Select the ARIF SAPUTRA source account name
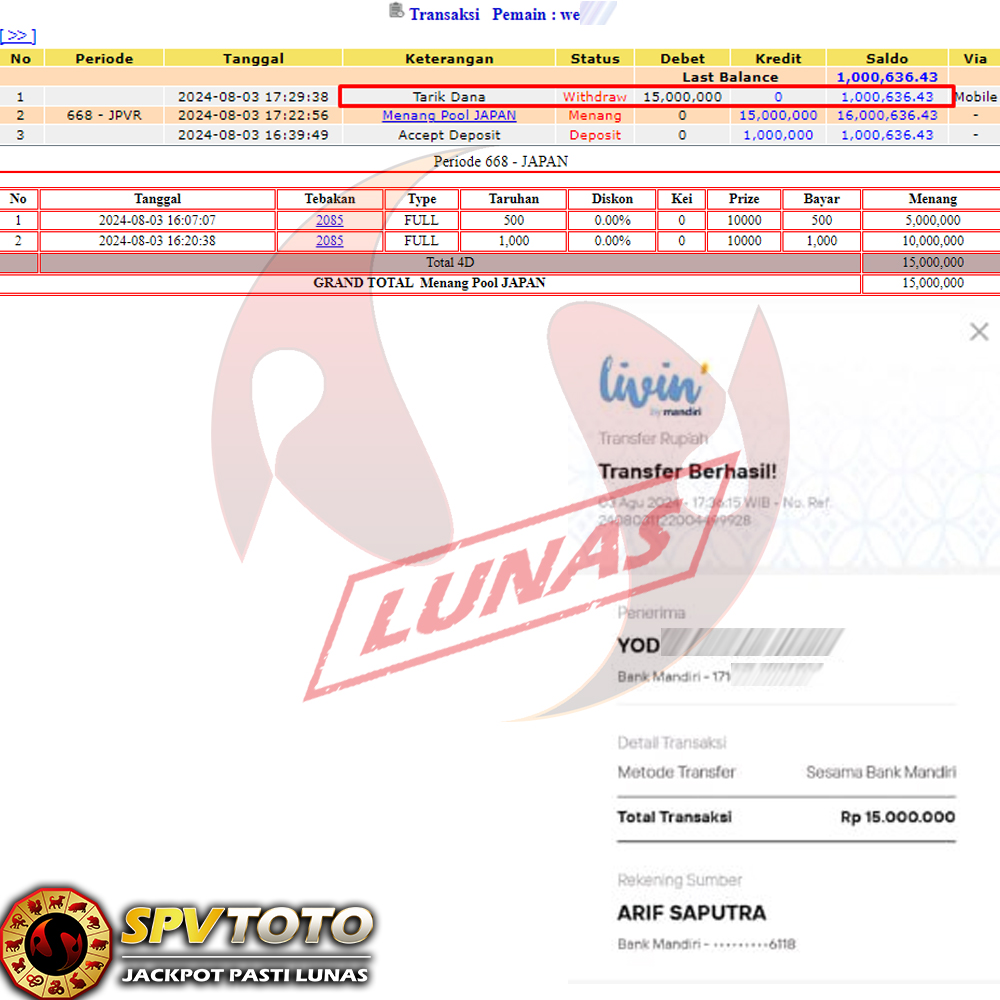Image resolution: width=1000 pixels, height=1000 pixels. click(691, 913)
